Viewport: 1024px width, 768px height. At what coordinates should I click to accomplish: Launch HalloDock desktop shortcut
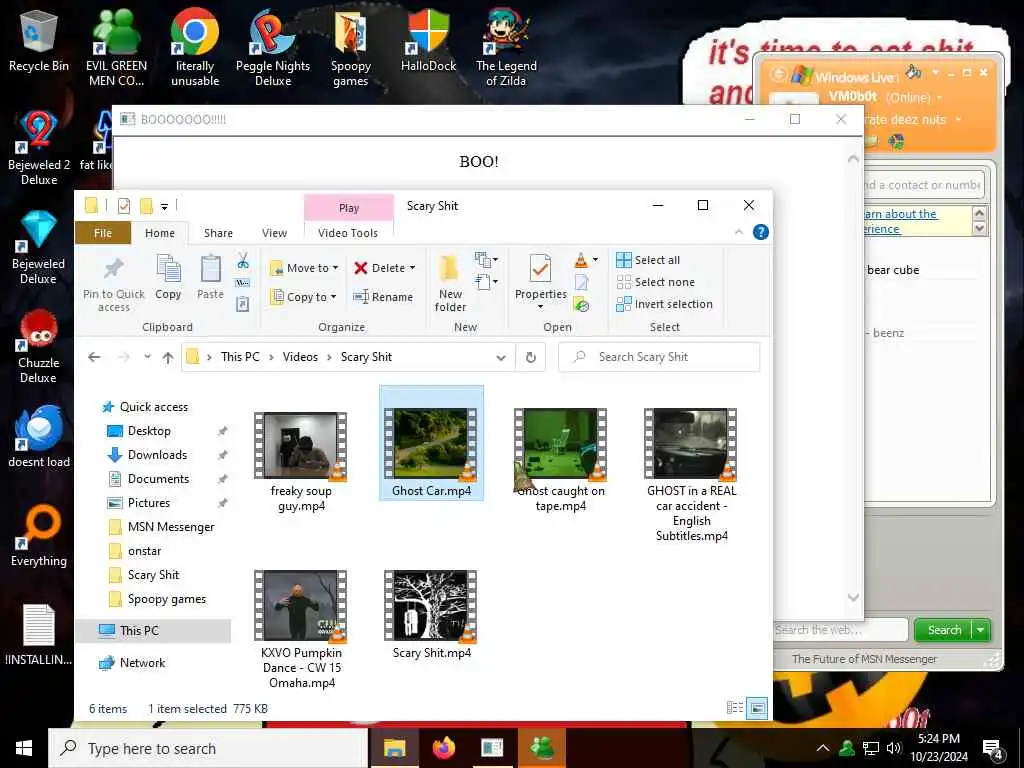pyautogui.click(x=428, y=40)
